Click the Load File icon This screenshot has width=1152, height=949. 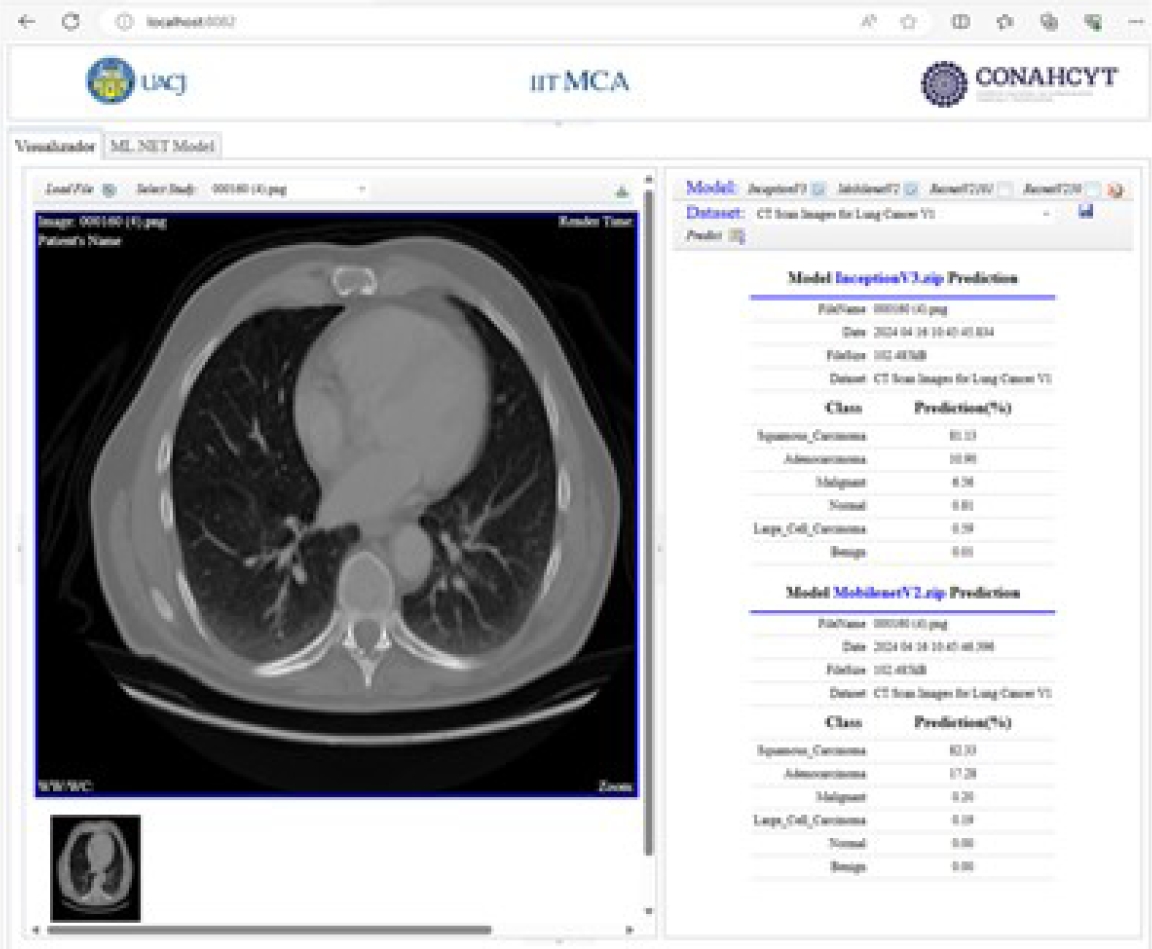[x=109, y=190]
